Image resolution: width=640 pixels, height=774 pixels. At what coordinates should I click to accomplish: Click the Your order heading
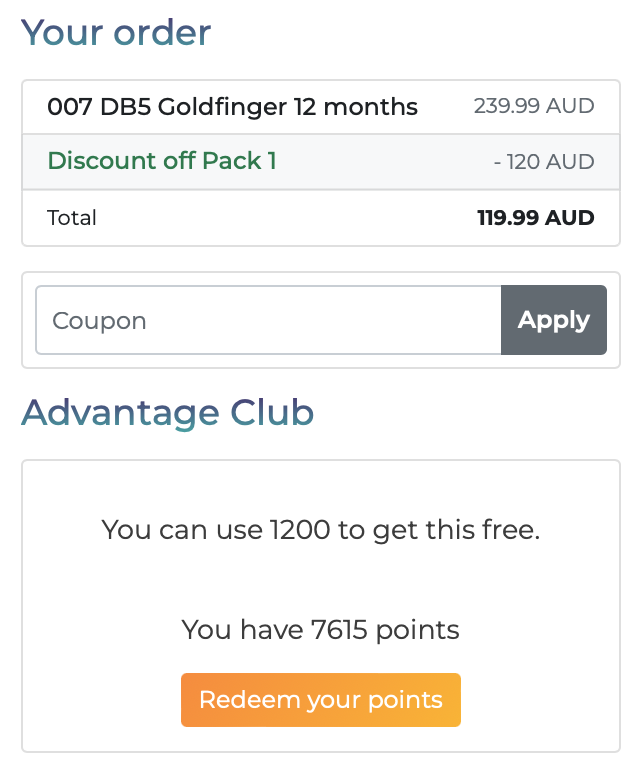[x=116, y=33]
